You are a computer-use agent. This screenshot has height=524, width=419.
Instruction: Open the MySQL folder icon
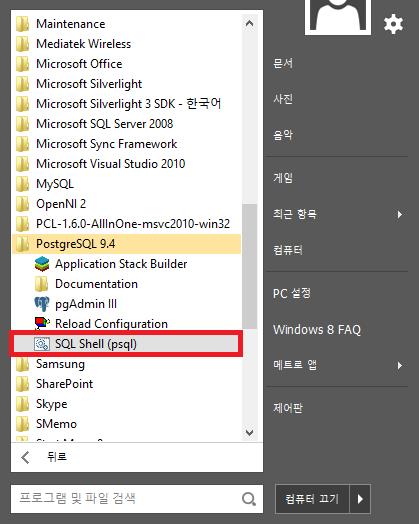tap(22, 184)
